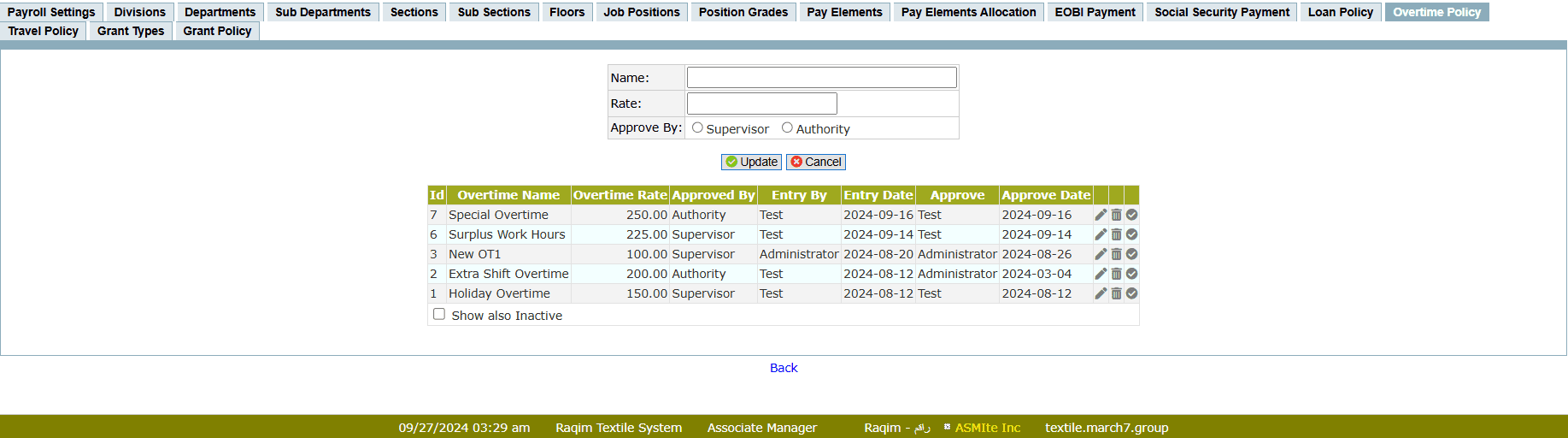
Task: Enable Show also Inactive checkbox
Action: (439, 314)
